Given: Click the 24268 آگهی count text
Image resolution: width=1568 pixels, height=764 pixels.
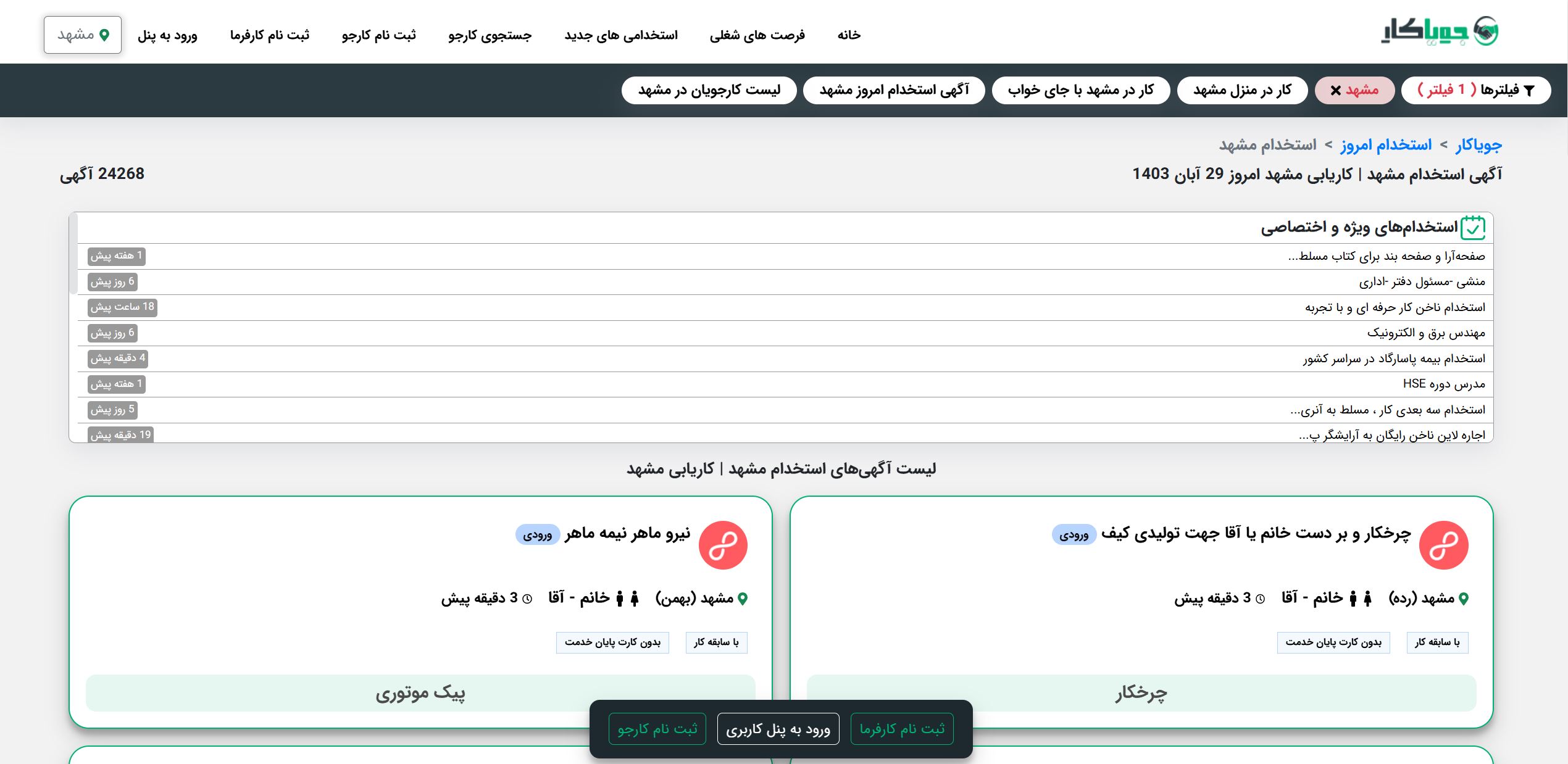Looking at the screenshot, I should tap(102, 174).
